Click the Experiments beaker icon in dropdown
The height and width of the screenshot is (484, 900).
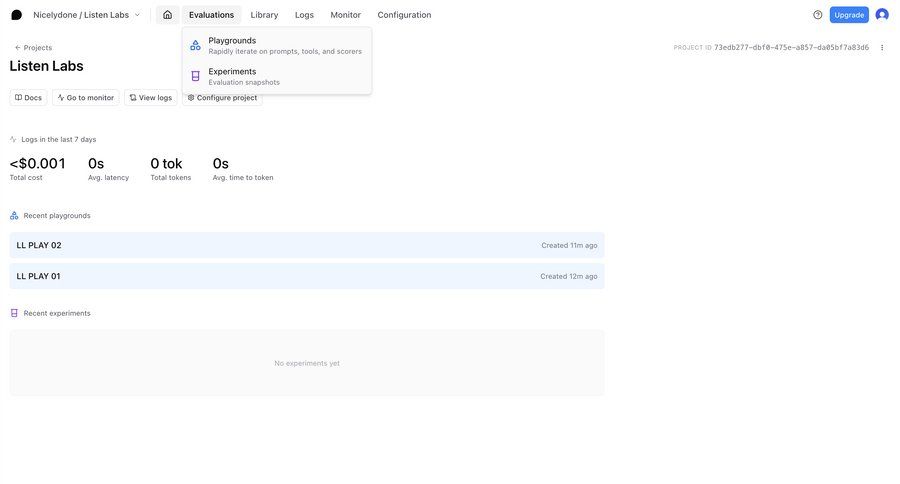click(195, 76)
